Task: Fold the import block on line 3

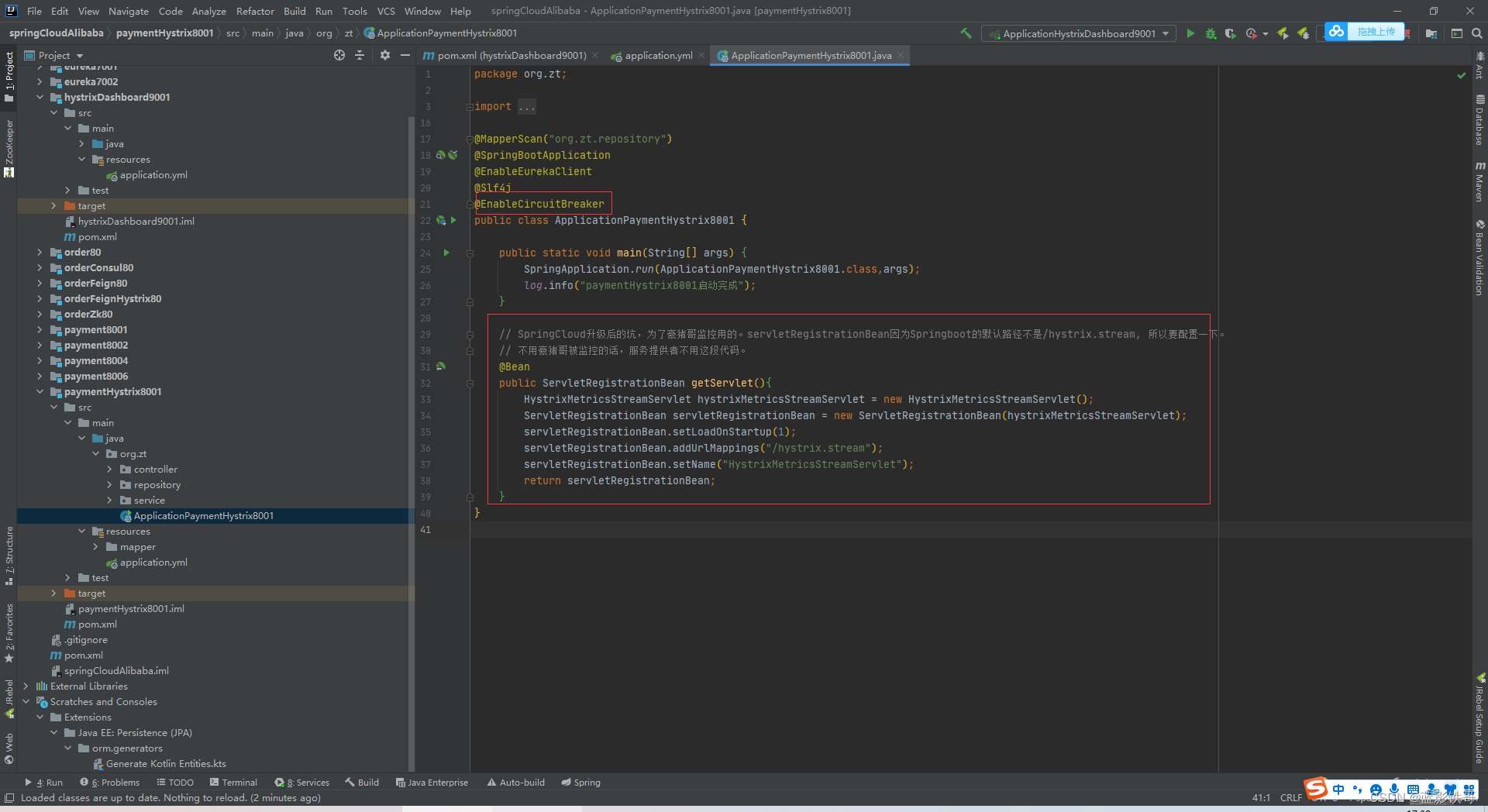Action: click(470, 107)
